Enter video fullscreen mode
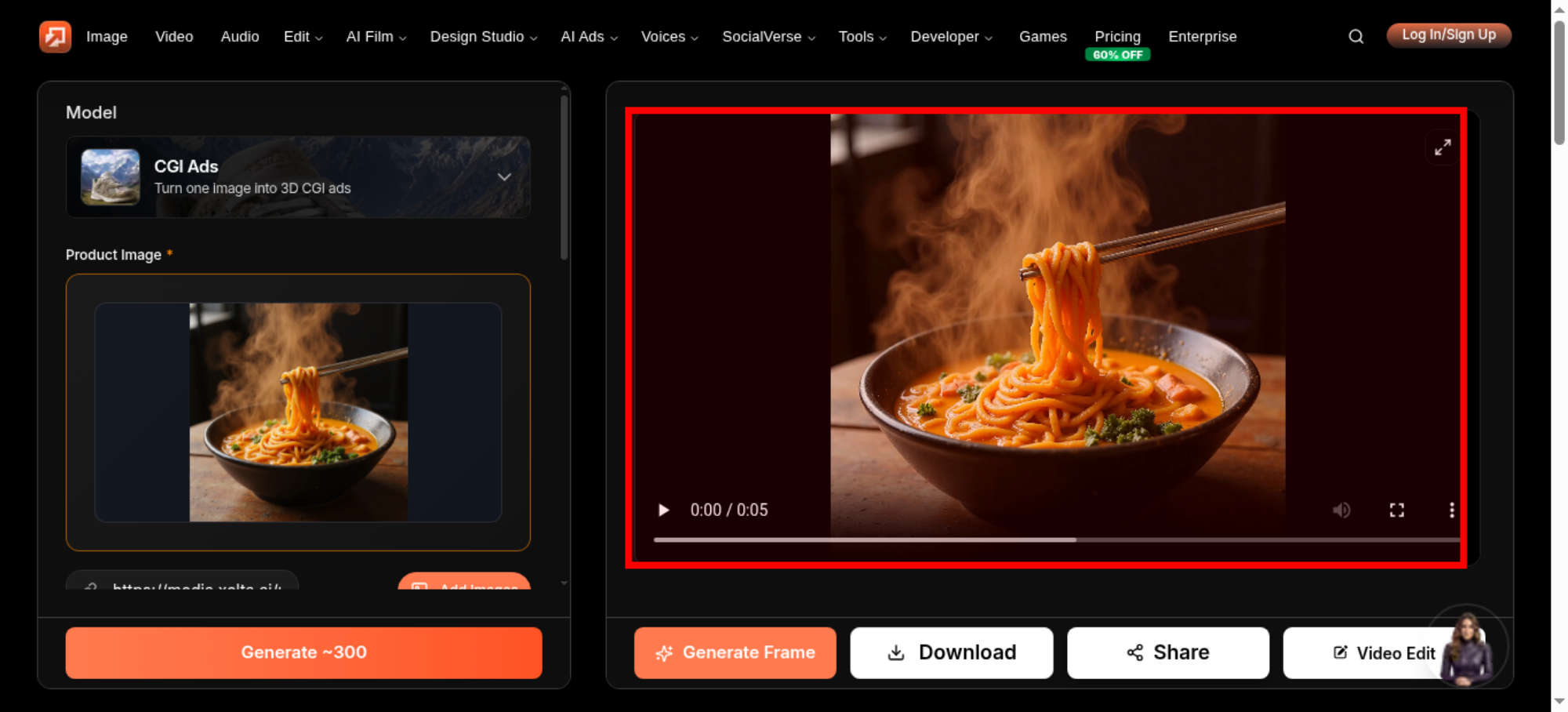 1396,510
